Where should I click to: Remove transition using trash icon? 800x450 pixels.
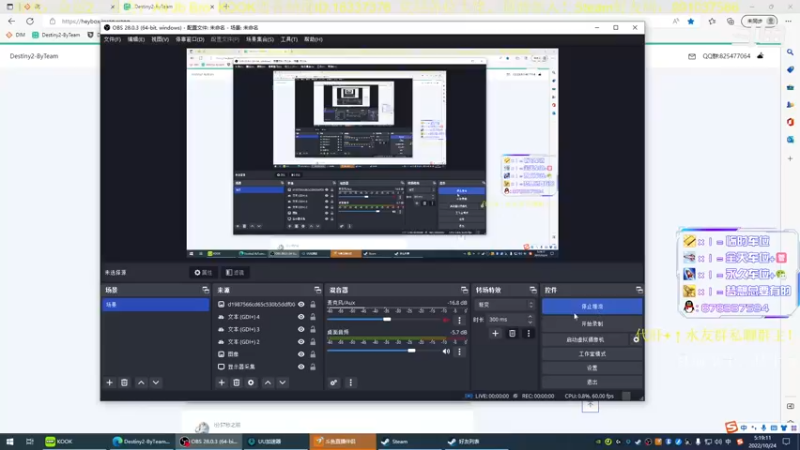click(512, 334)
